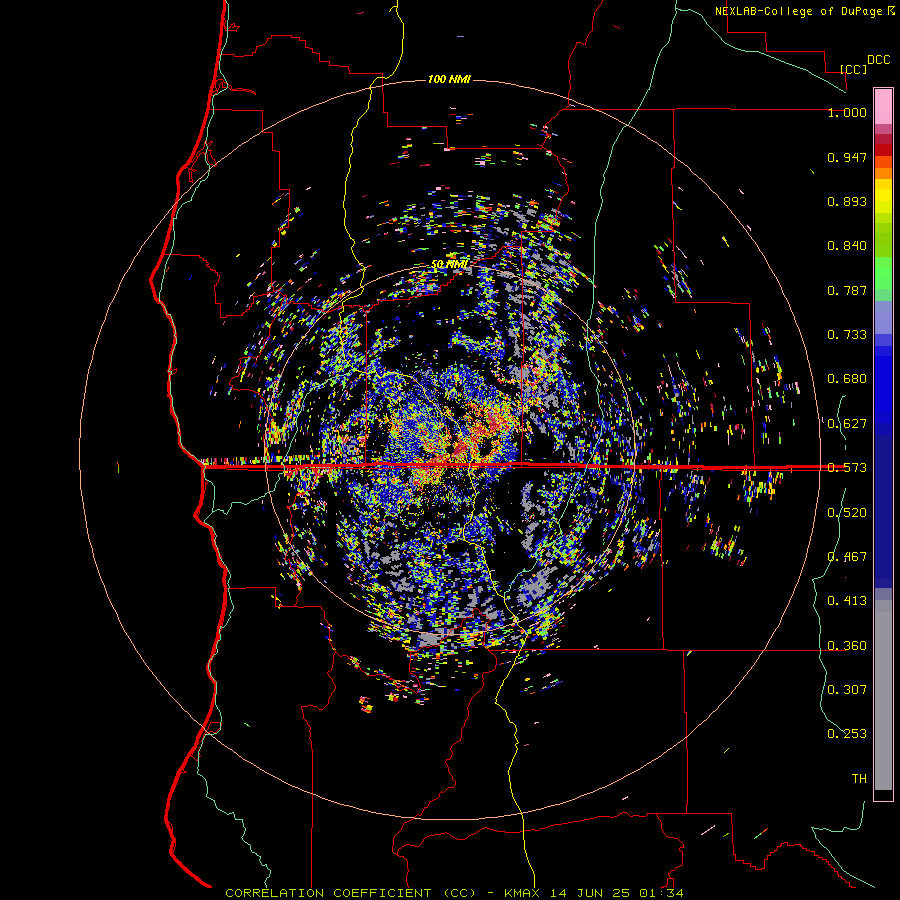Click the [CC] units label
Screen dimensions: 900x900
pyautogui.click(x=854, y=69)
